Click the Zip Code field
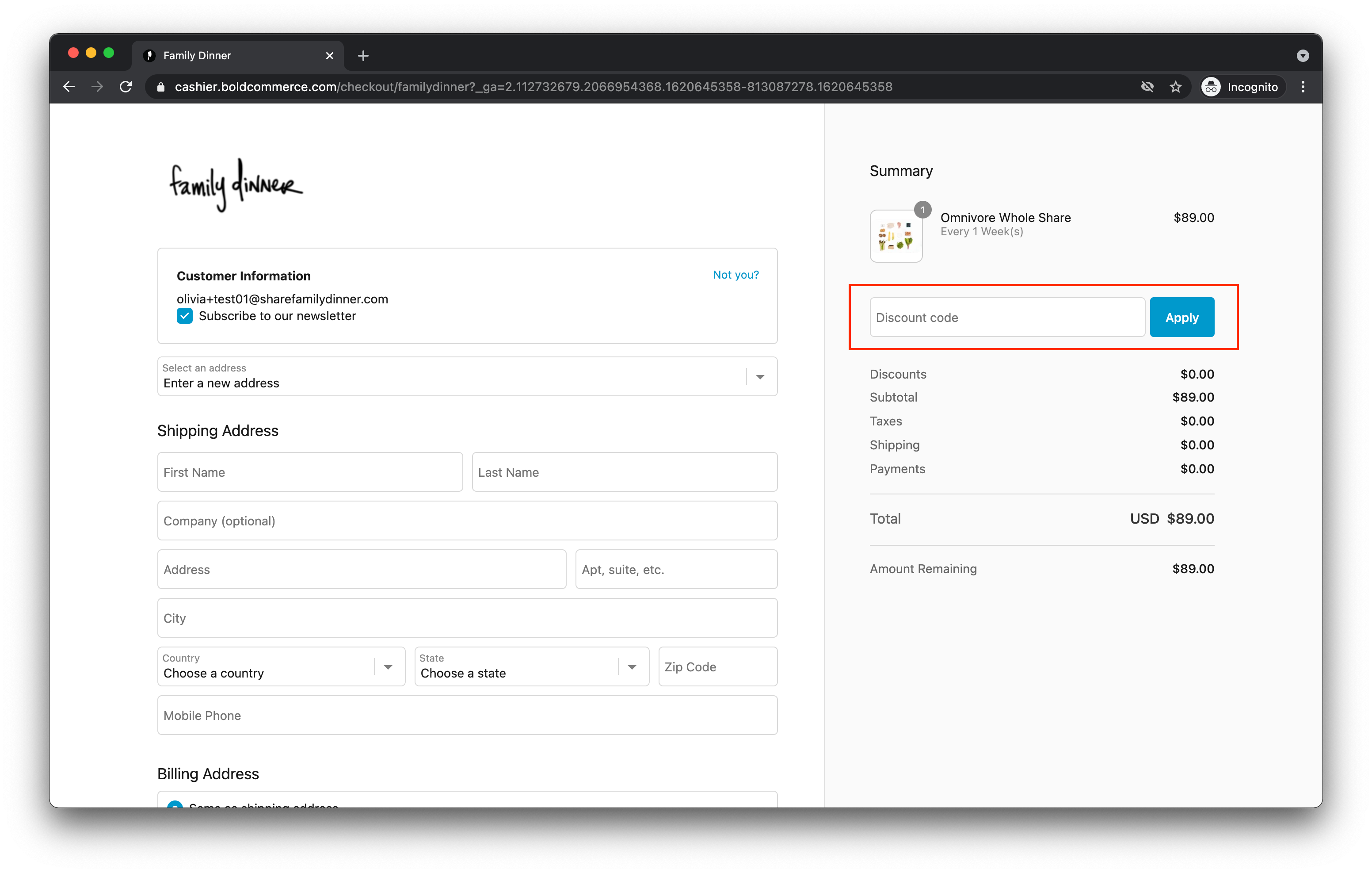1372x873 pixels. [718, 666]
